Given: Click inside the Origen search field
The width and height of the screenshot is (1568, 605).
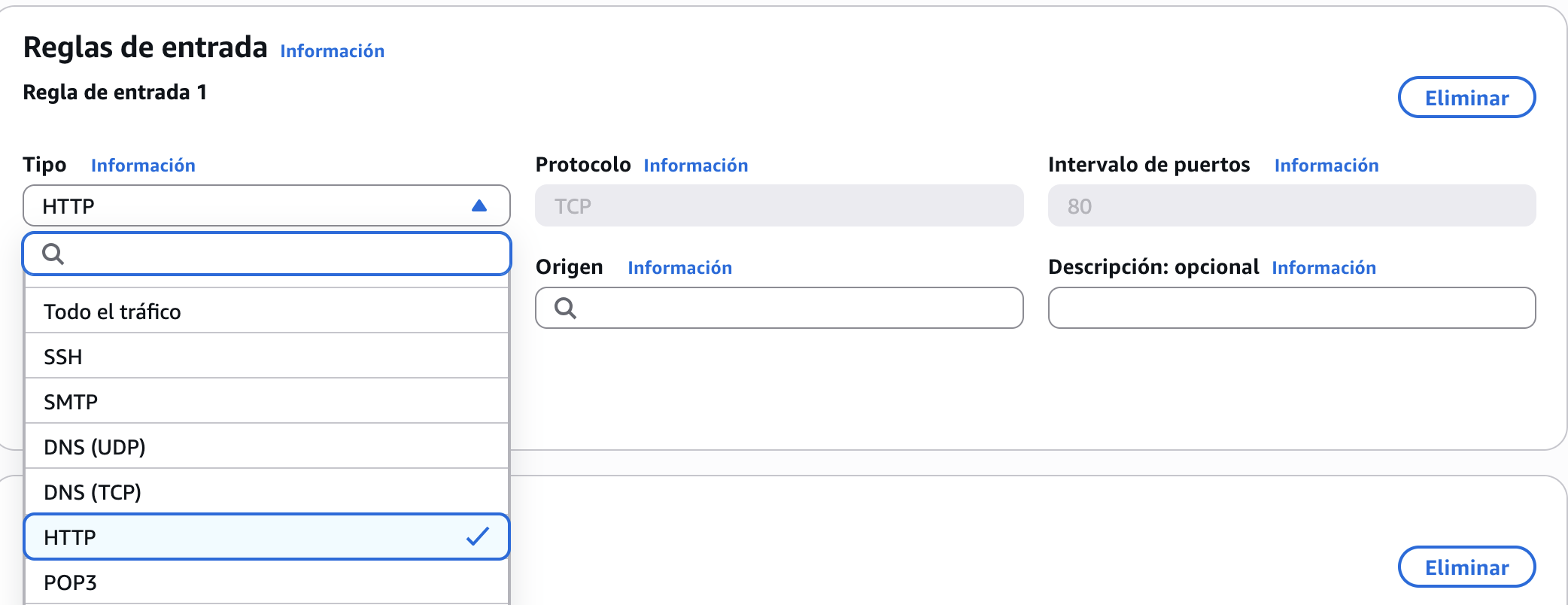Looking at the screenshot, I should pos(798,308).
